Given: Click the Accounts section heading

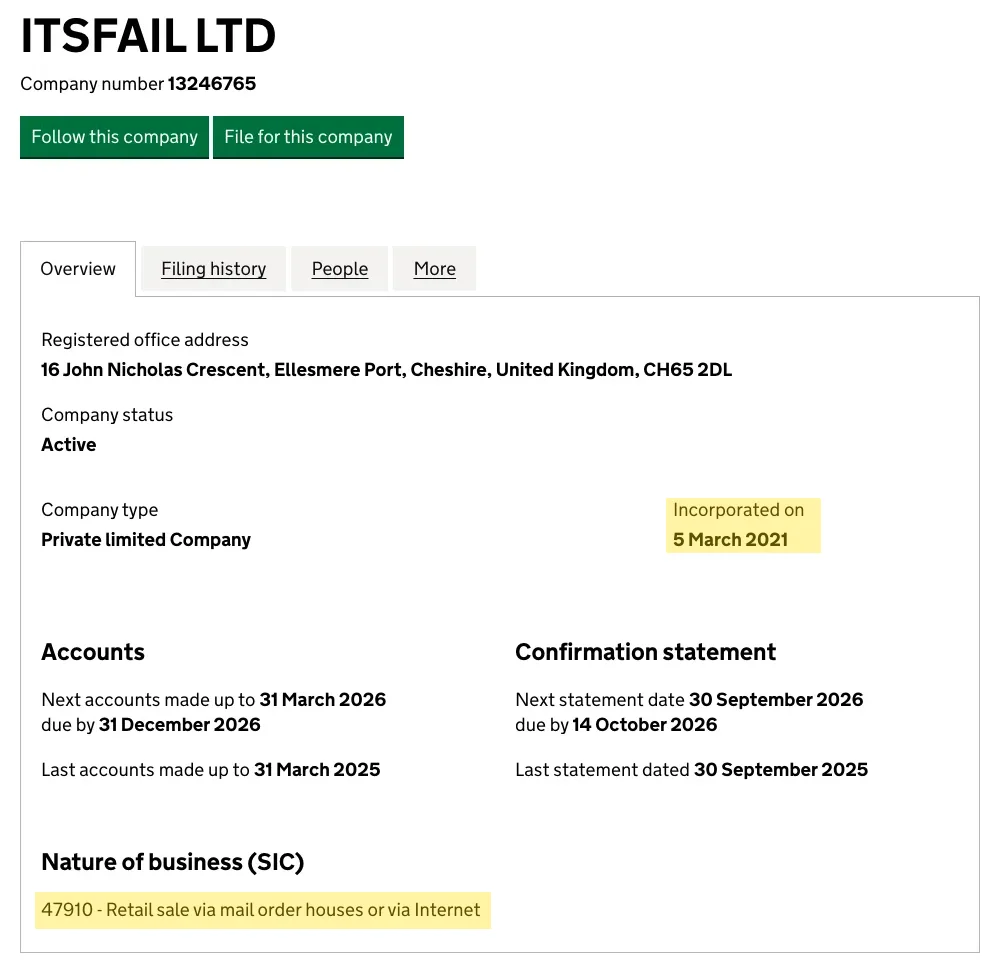Looking at the screenshot, I should [93, 652].
